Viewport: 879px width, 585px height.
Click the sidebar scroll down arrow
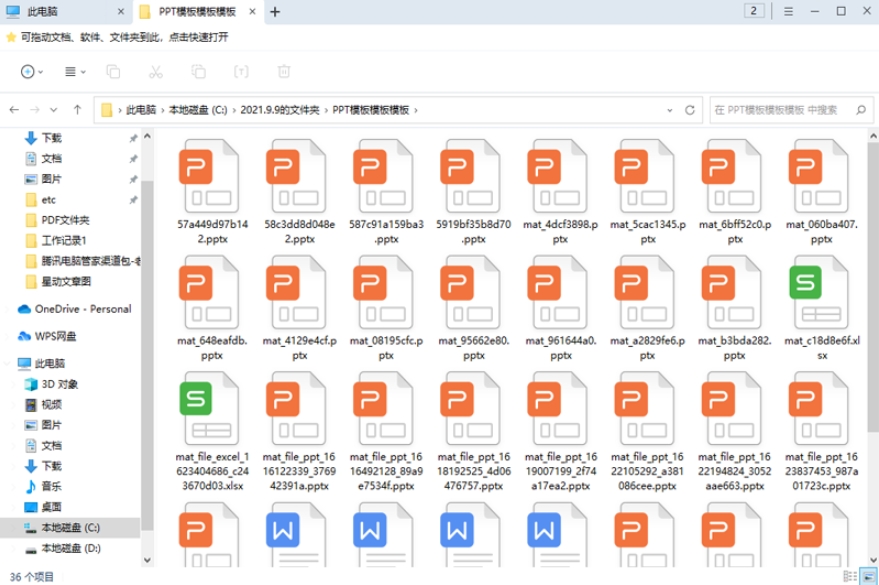(x=147, y=560)
